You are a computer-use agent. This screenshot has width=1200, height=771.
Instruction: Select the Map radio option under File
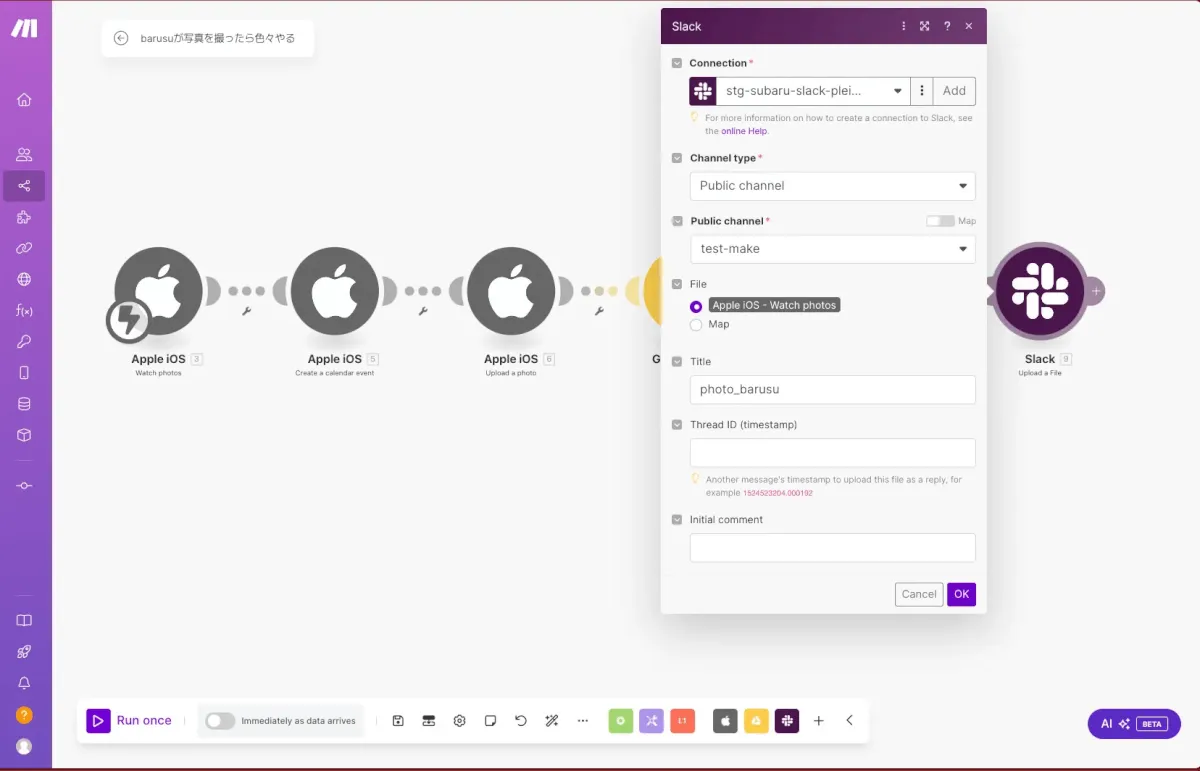coord(696,325)
